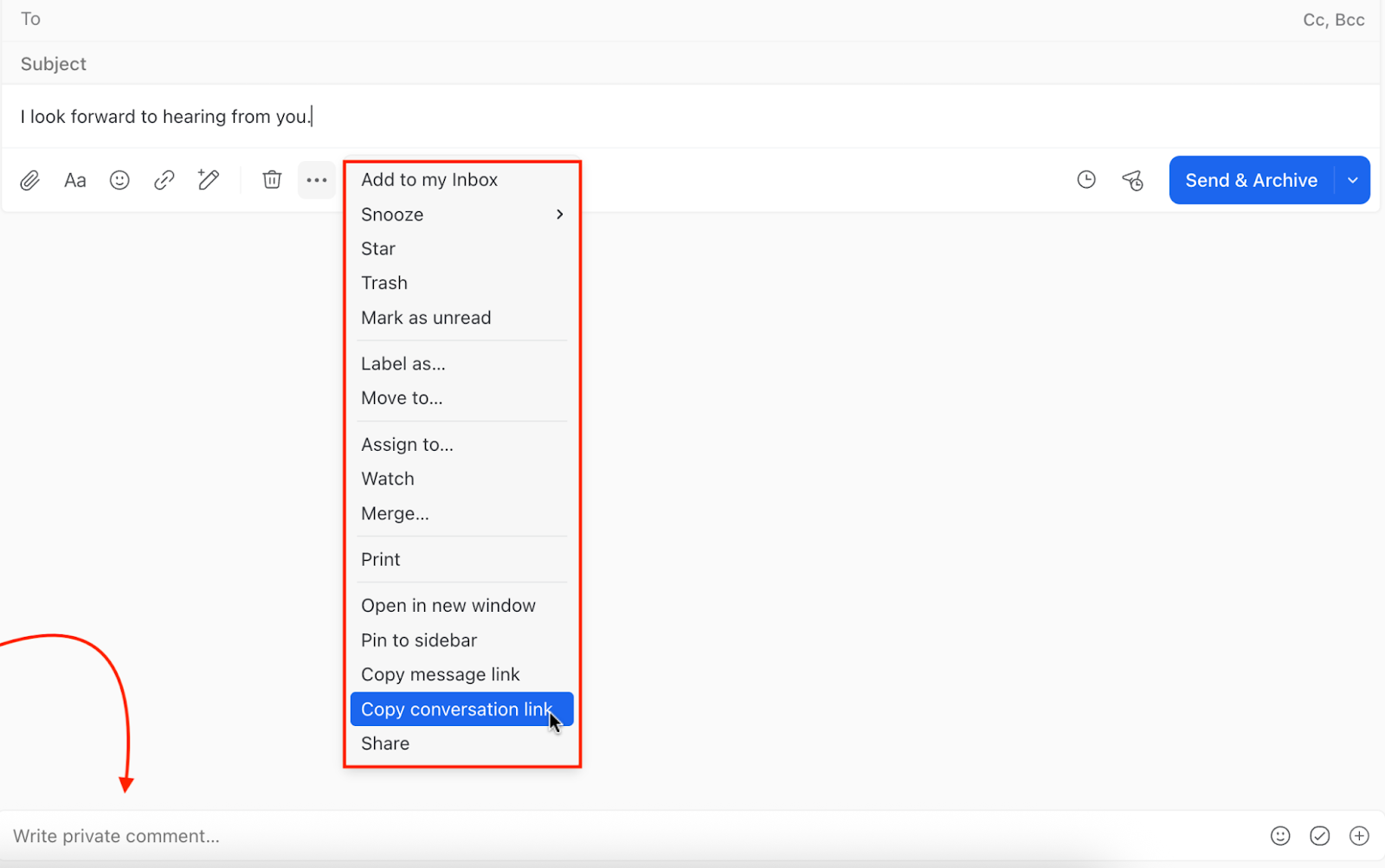Select Copy conversation link from the menu
The image size is (1385, 868).
tap(457, 709)
